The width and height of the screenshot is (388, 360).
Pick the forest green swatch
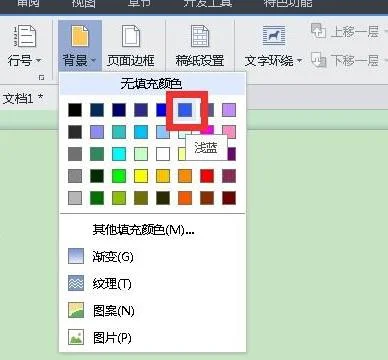(97, 198)
